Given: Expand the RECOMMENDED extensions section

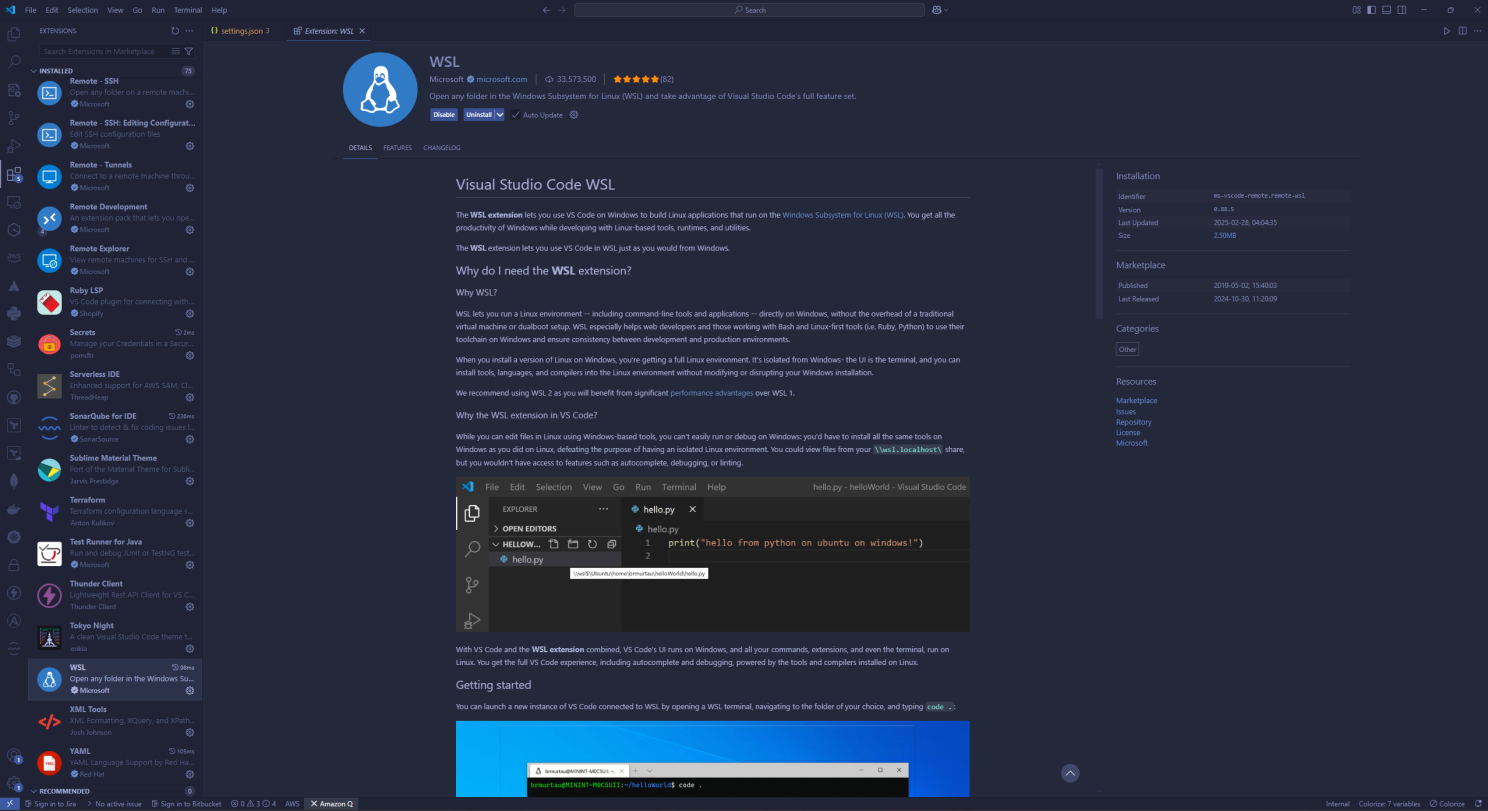Looking at the screenshot, I should [x=64, y=791].
